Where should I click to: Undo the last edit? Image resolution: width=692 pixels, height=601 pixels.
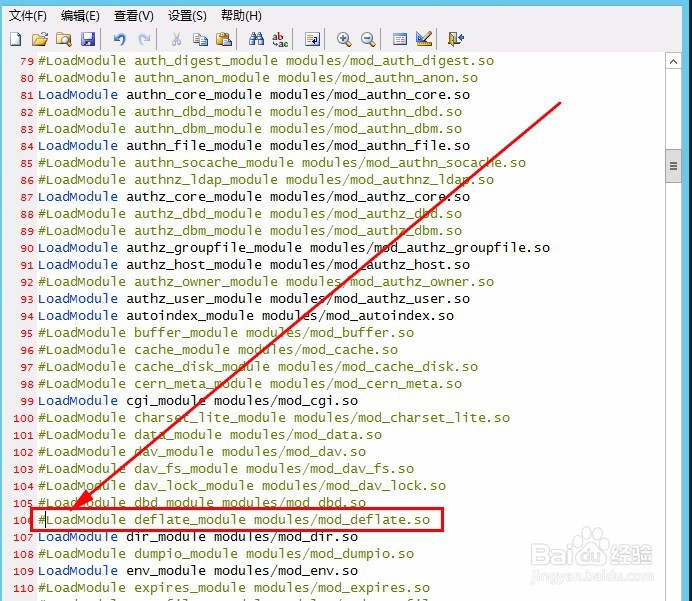120,39
